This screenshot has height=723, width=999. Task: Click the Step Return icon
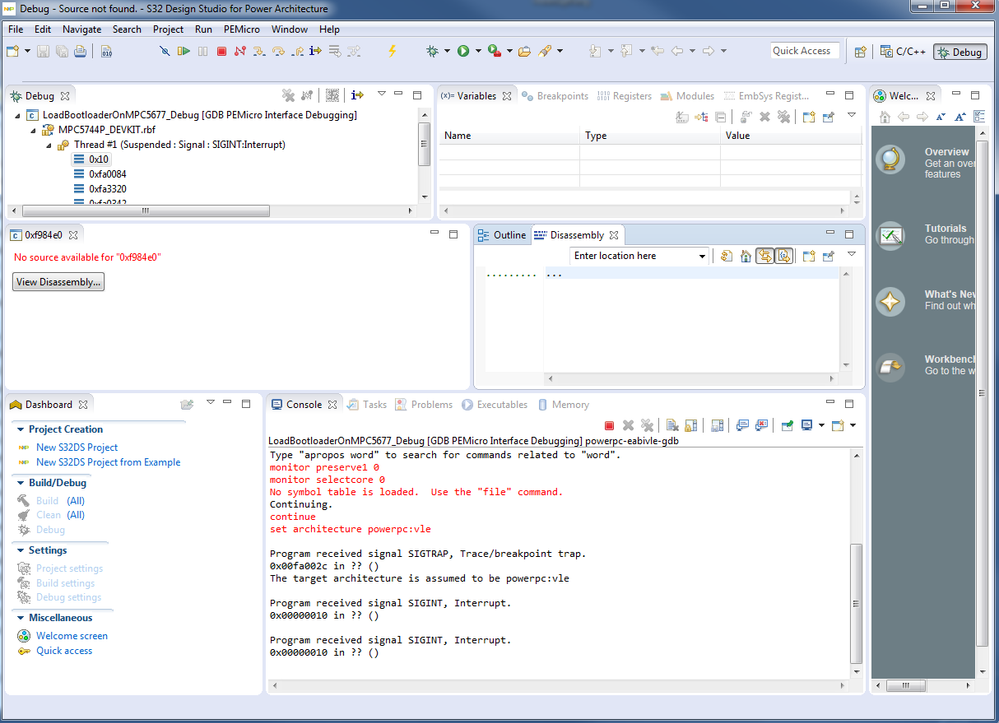click(297, 51)
